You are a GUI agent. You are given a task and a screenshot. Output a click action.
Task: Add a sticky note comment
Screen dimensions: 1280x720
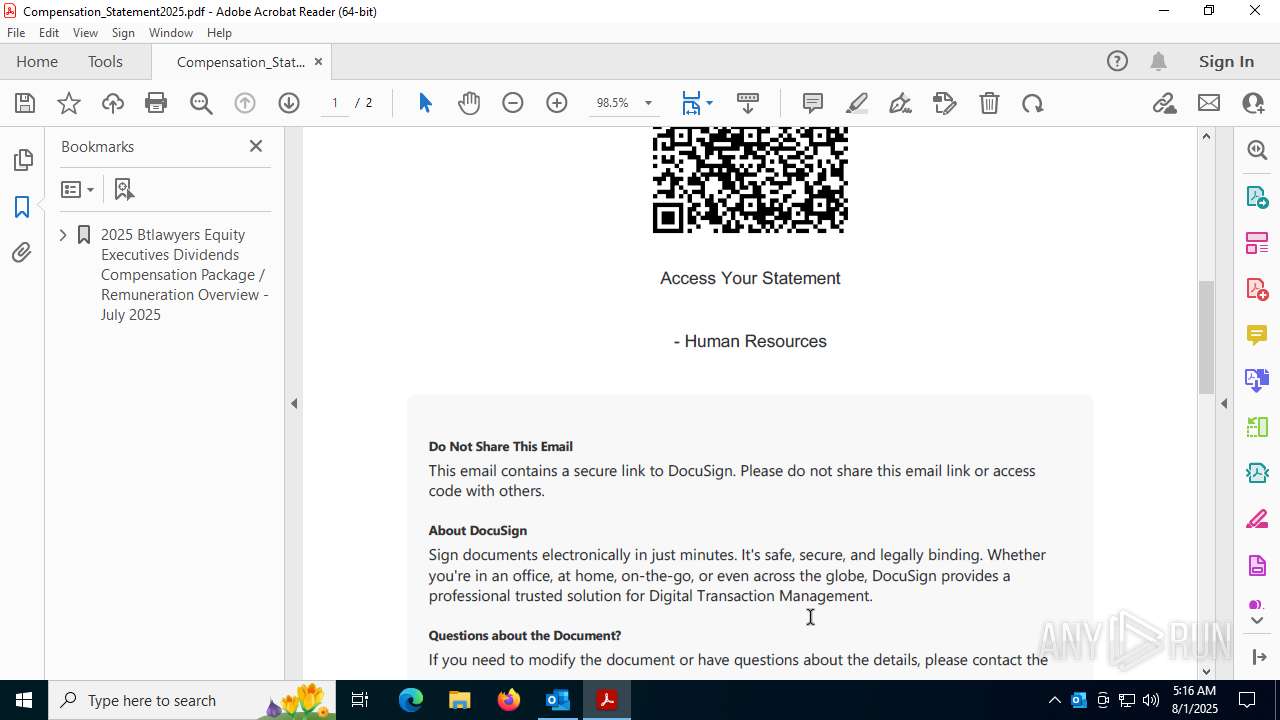point(813,103)
